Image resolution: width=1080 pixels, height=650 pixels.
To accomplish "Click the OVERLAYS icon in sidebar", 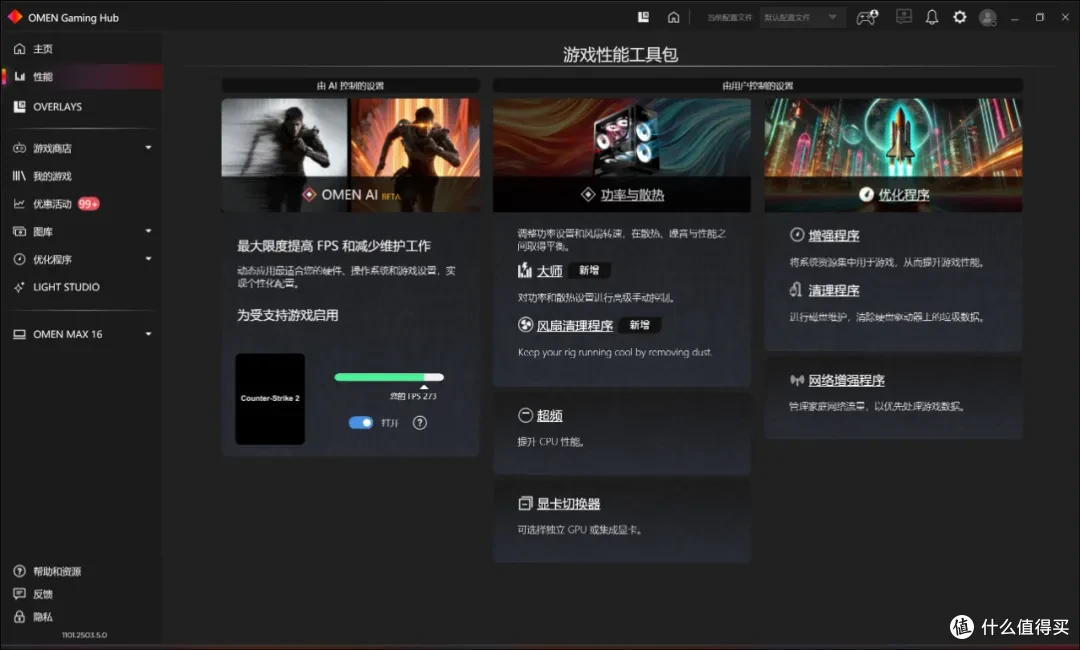I will point(19,107).
